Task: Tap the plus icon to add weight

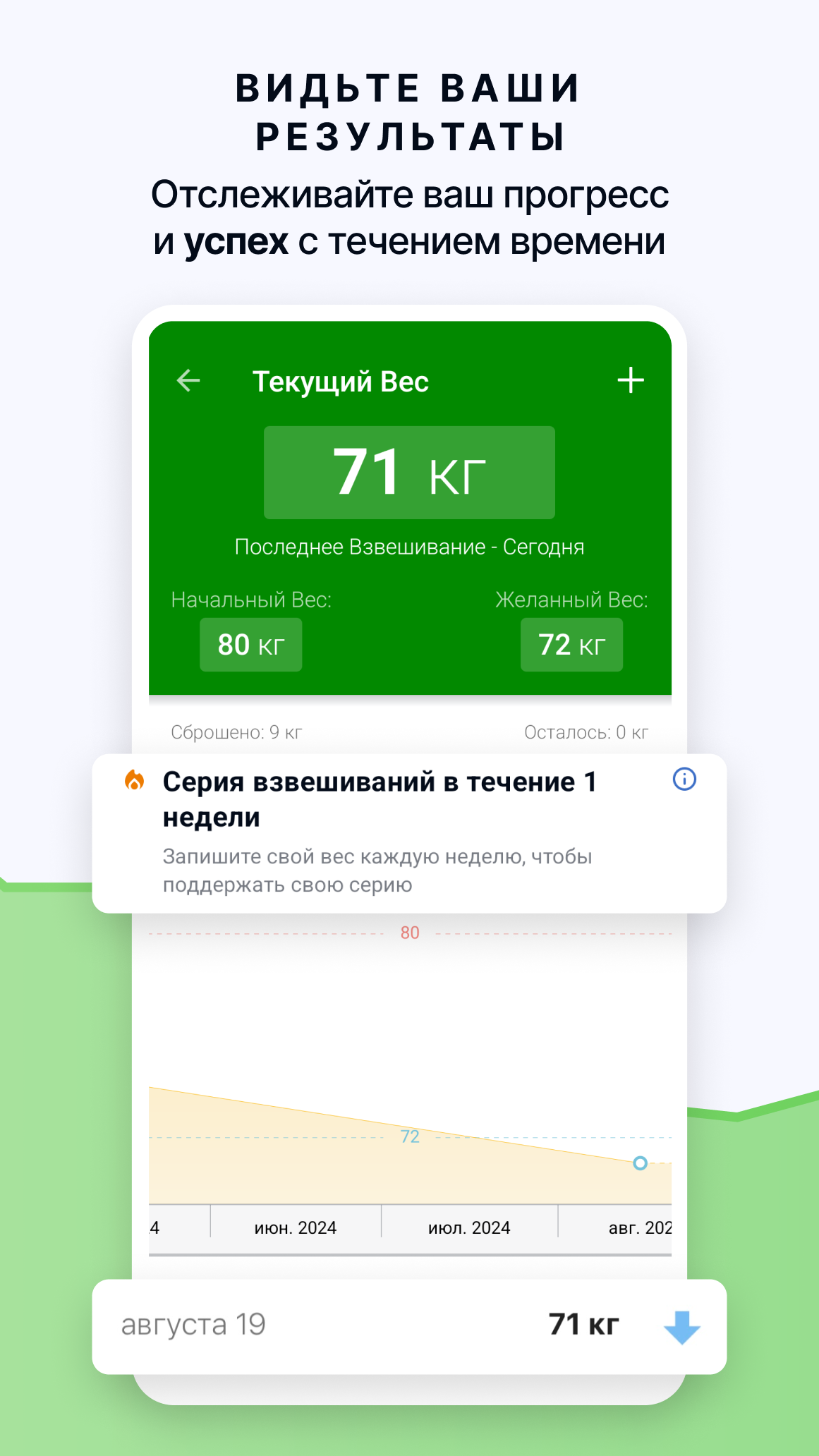Action: pos(631,380)
